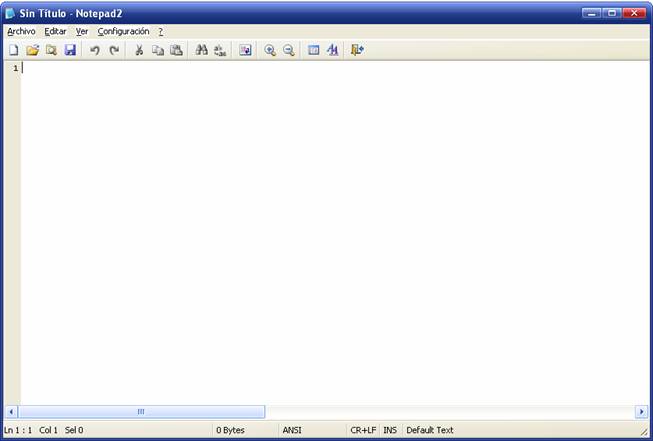Open the Editar menu
This screenshot has width=653, height=441.
click(55, 32)
